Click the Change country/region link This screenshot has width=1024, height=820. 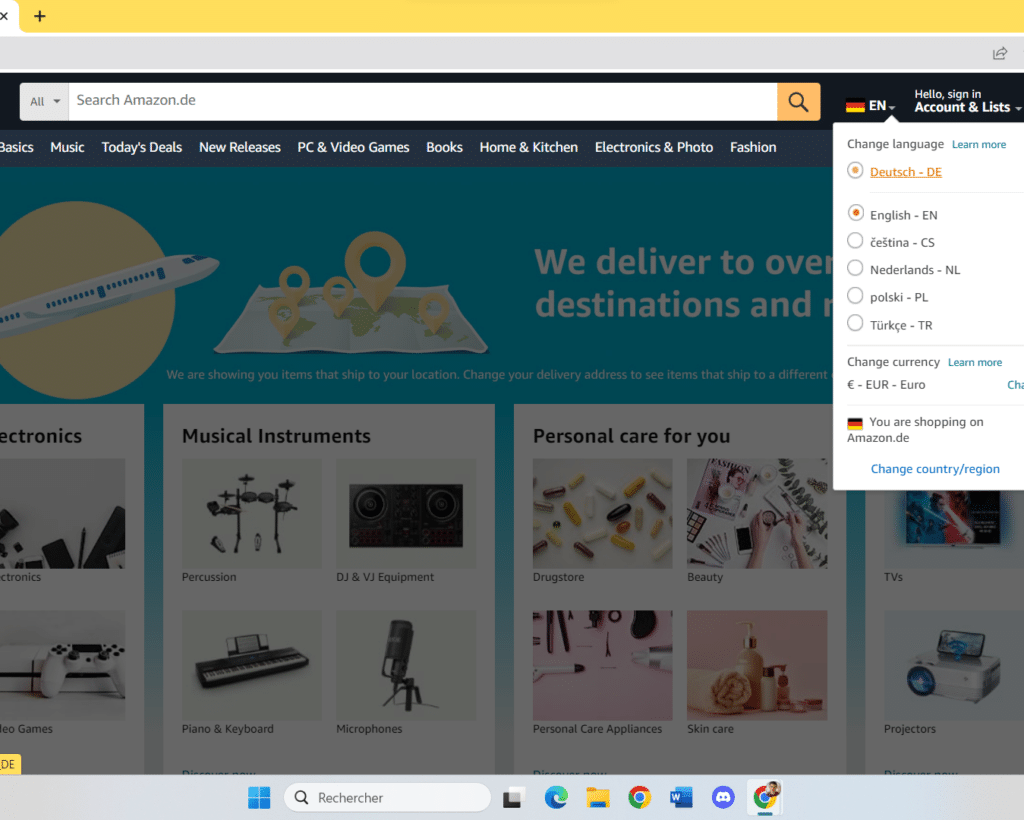934,469
